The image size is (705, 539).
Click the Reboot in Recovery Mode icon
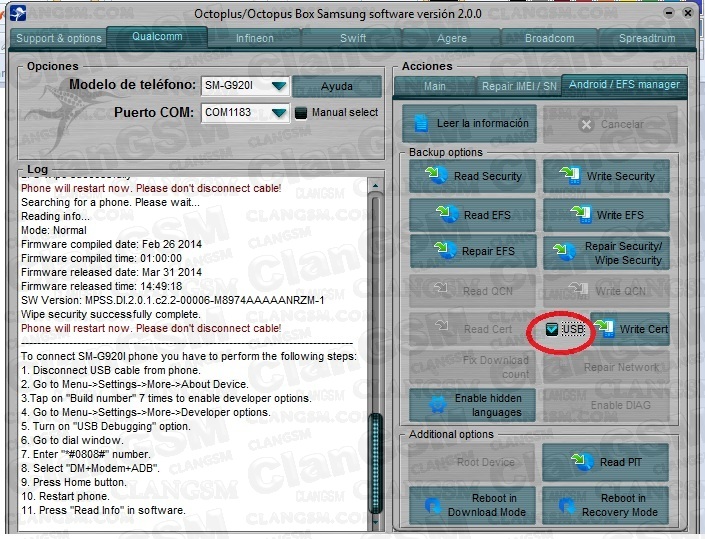tap(567, 505)
